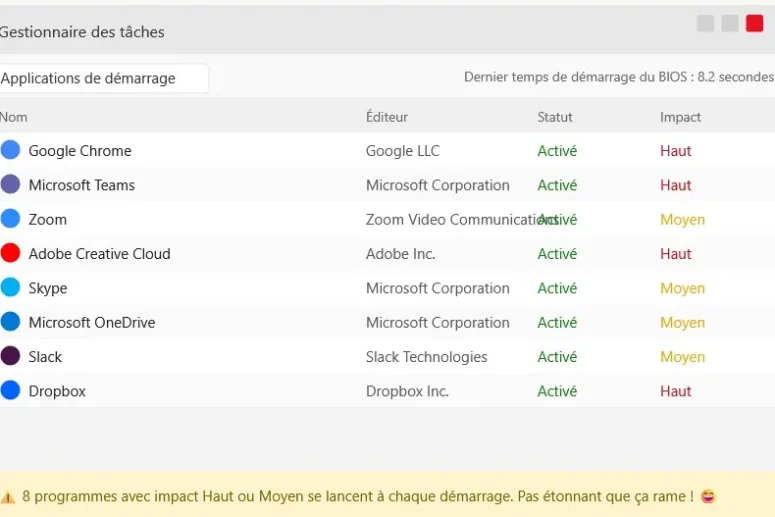The image size is (775, 517).
Task: Select the Zoom row name
Action: [47, 219]
